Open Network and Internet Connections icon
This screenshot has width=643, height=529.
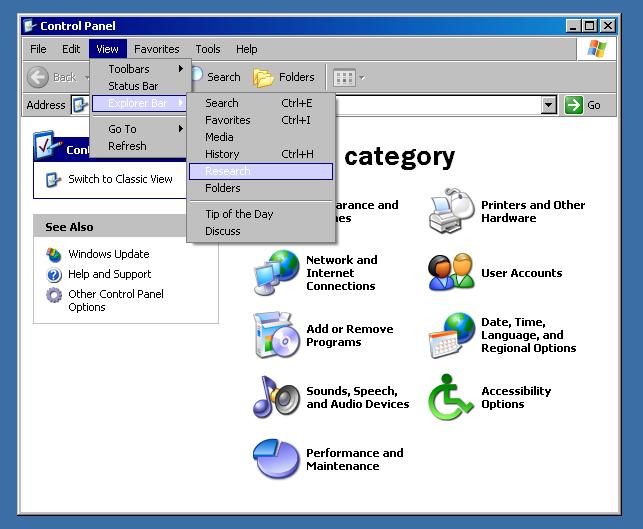[276, 273]
